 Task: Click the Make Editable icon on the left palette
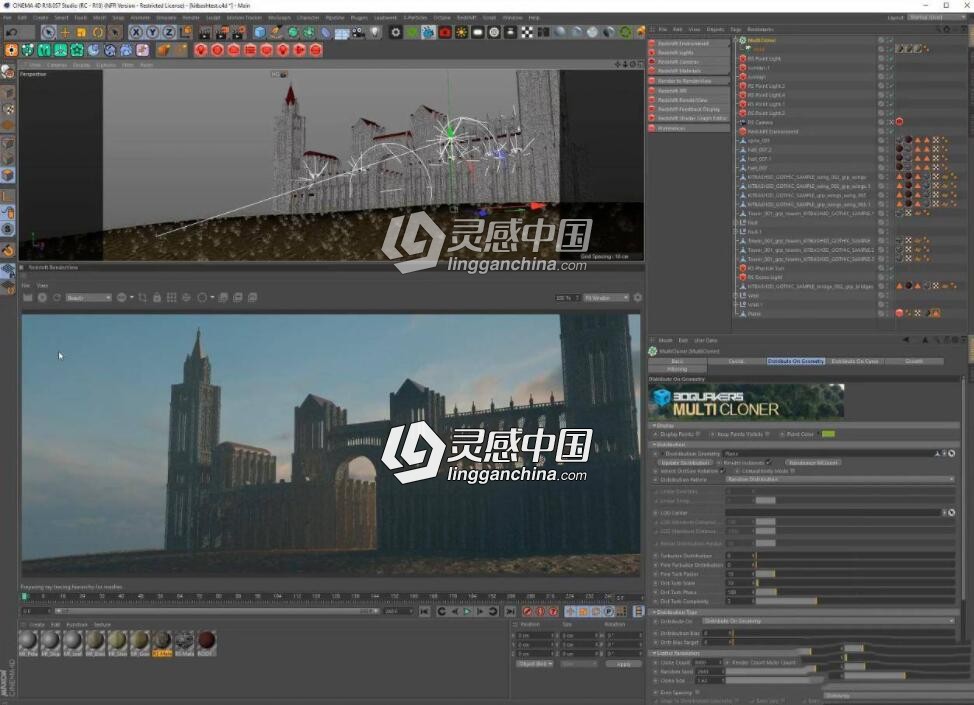8,73
